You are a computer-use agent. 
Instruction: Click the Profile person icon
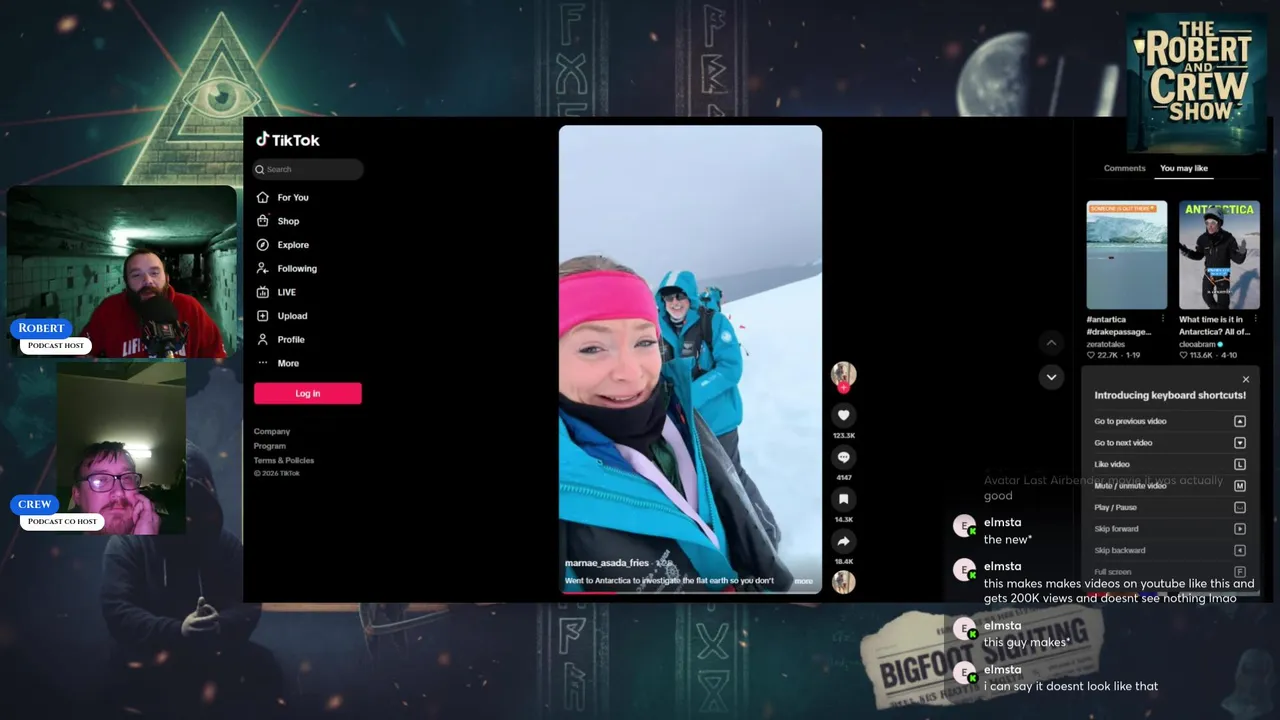(262, 339)
